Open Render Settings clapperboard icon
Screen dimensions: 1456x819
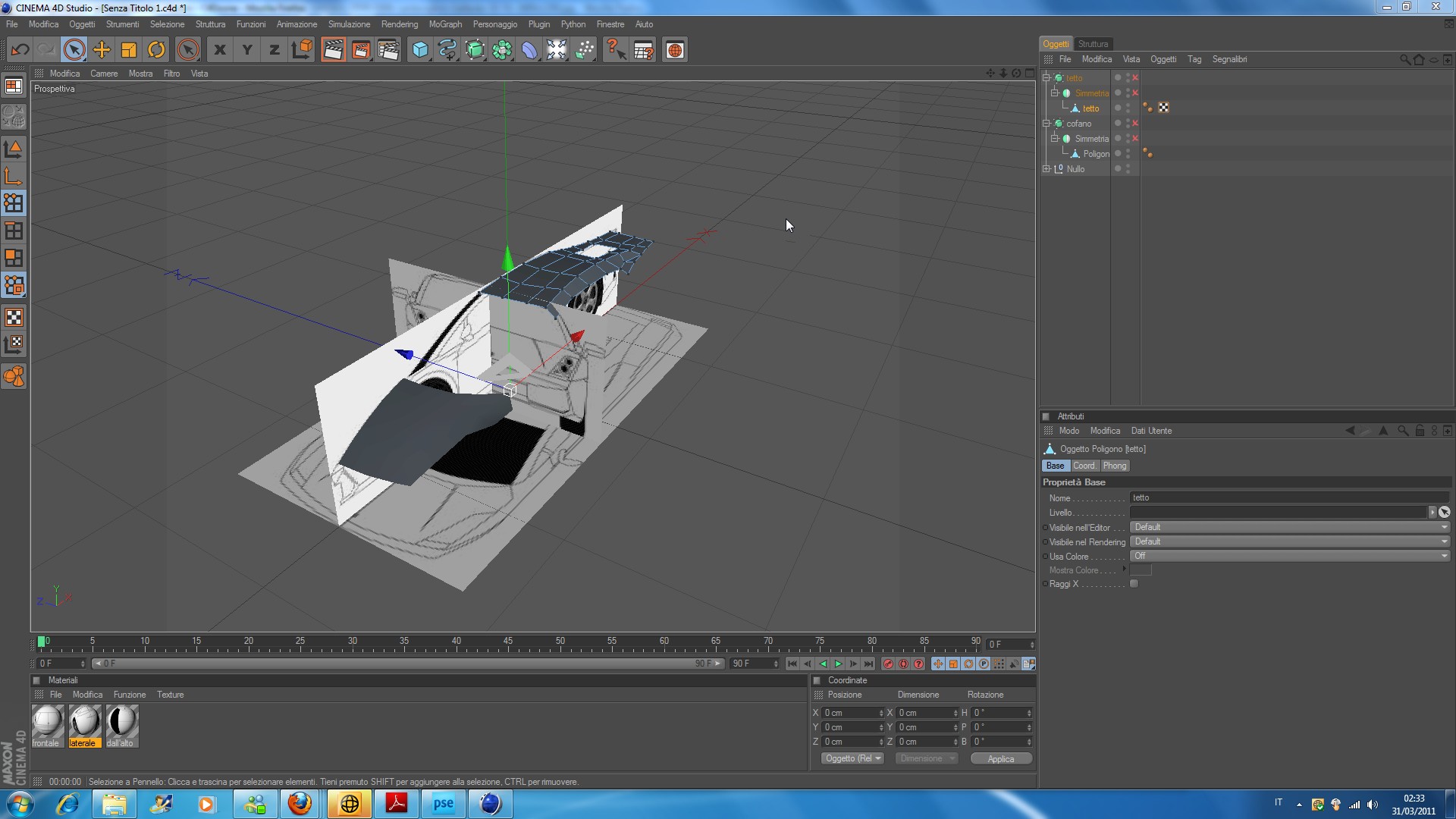pos(388,50)
